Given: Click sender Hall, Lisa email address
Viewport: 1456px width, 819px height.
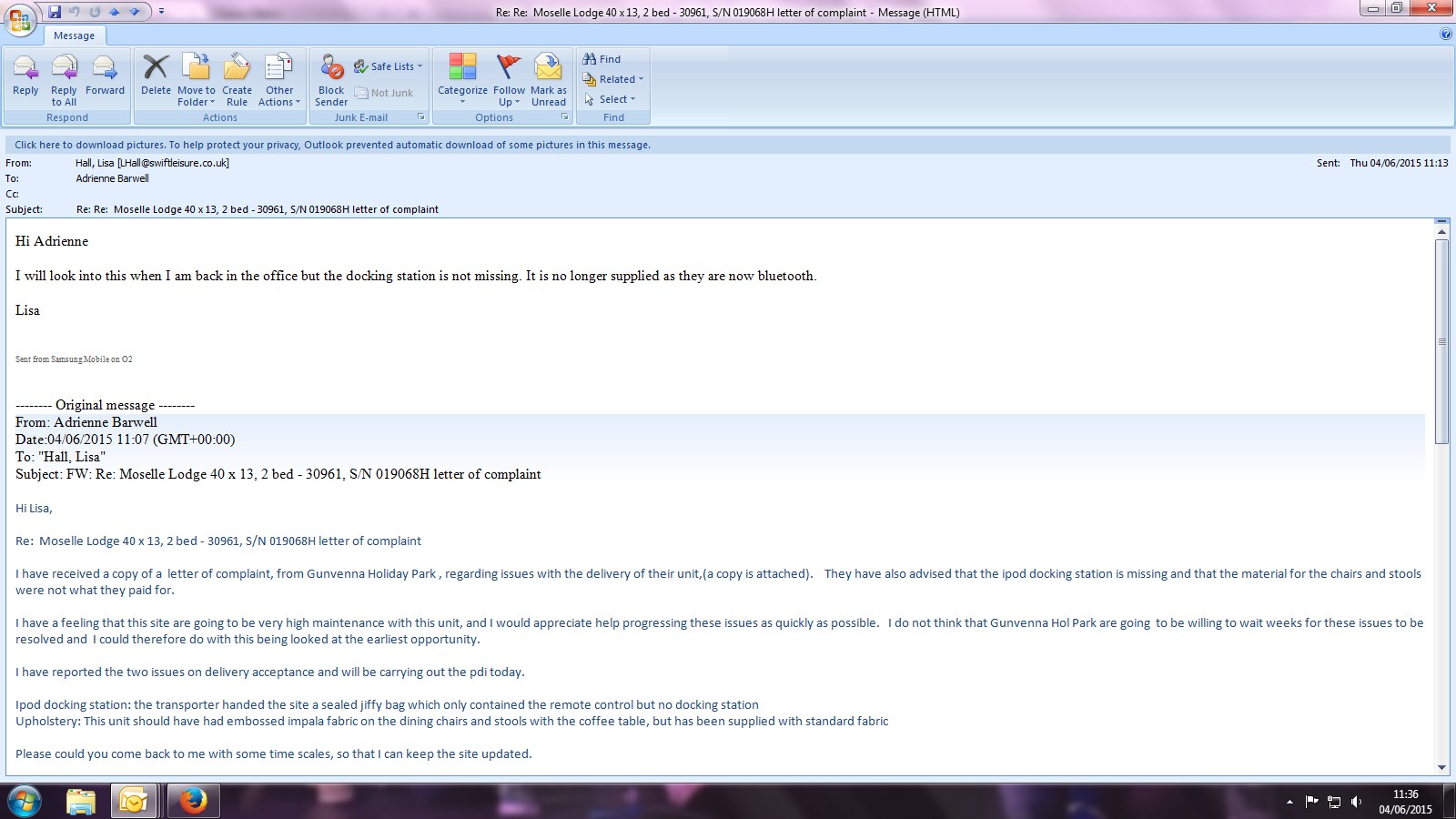Looking at the screenshot, I should 152,163.
